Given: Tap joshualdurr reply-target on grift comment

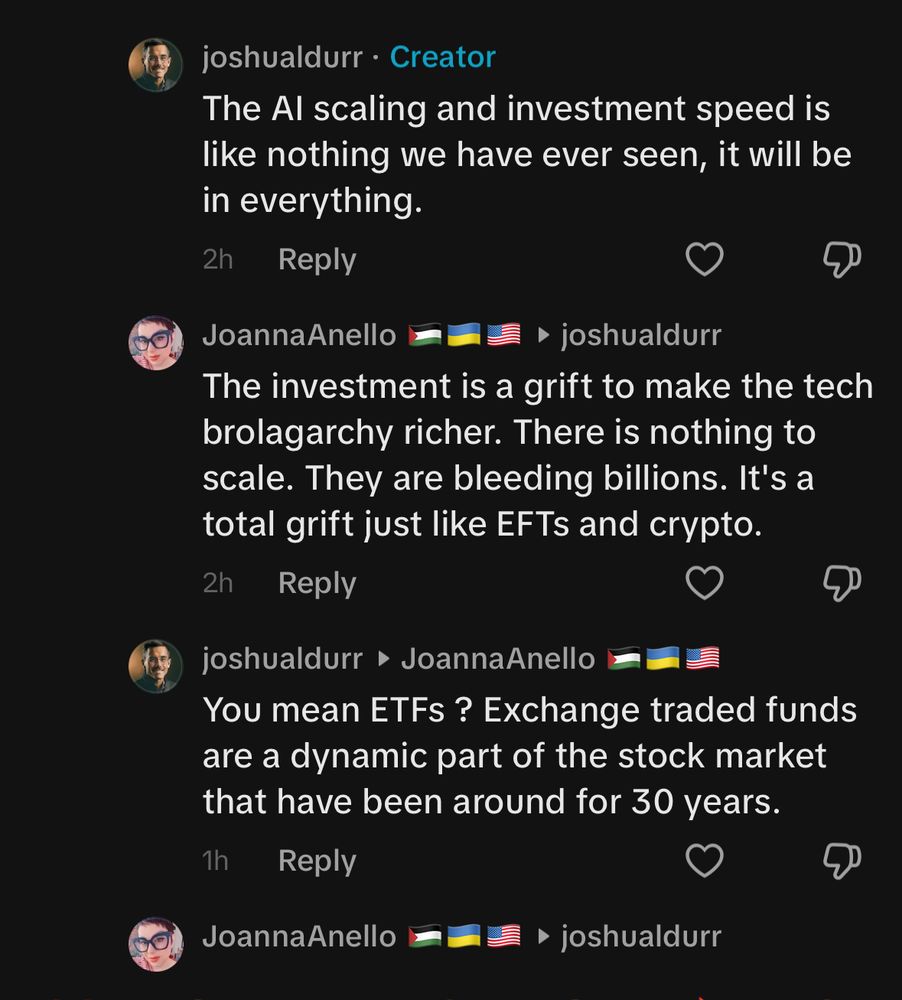Looking at the screenshot, I should tap(640, 335).
